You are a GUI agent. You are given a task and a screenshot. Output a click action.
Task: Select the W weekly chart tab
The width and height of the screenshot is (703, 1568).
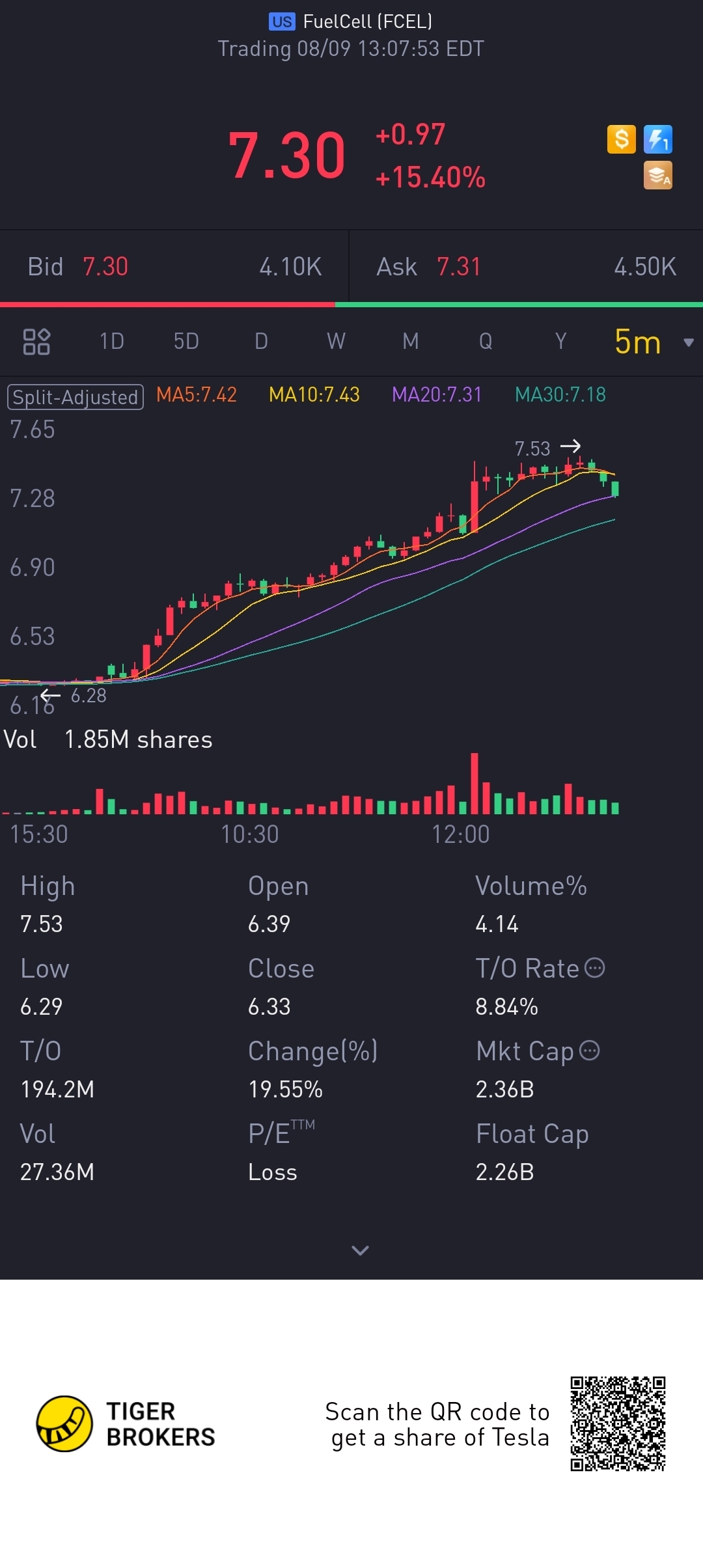coord(336,341)
